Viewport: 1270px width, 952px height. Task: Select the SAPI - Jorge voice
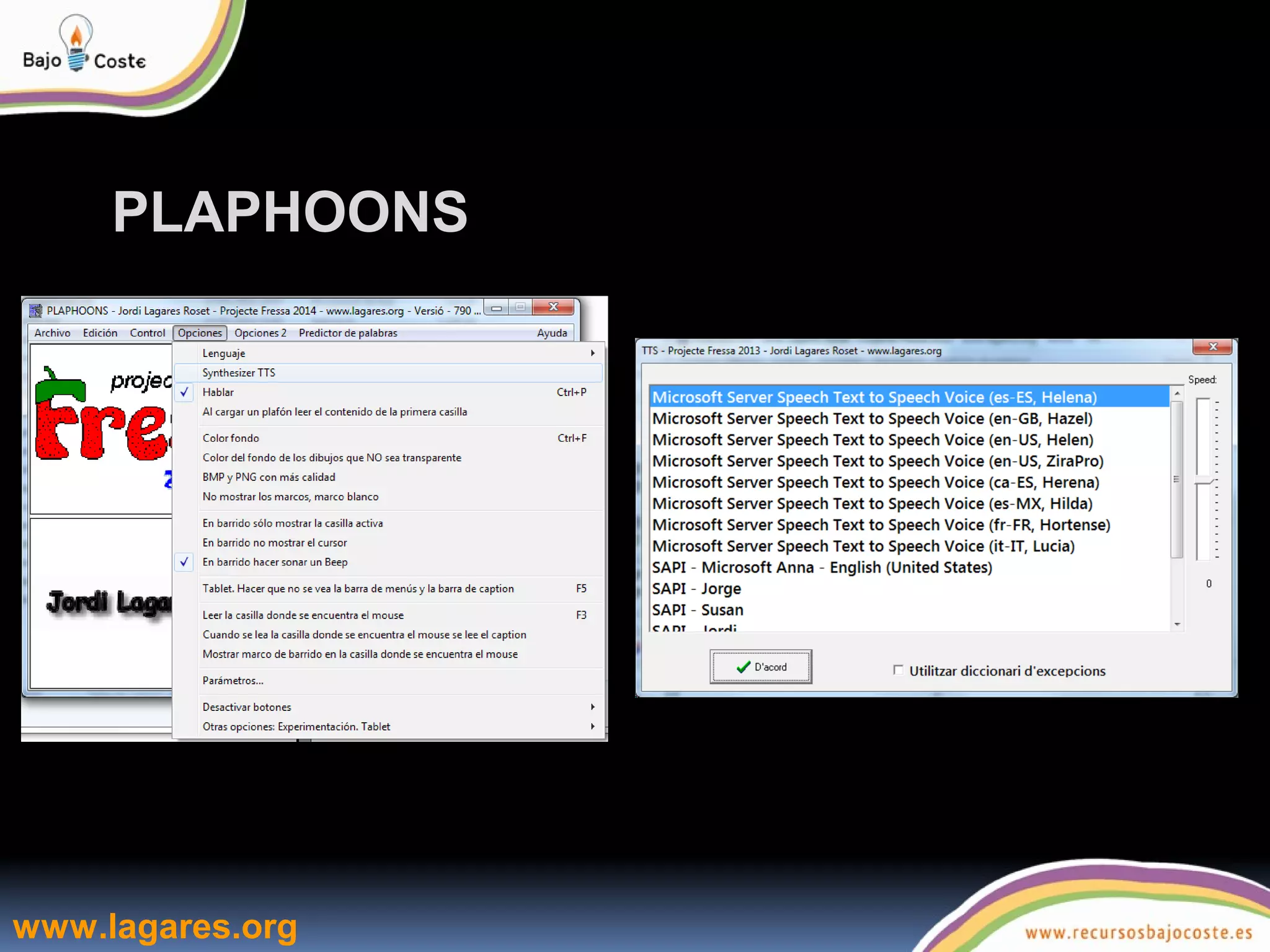(910, 588)
